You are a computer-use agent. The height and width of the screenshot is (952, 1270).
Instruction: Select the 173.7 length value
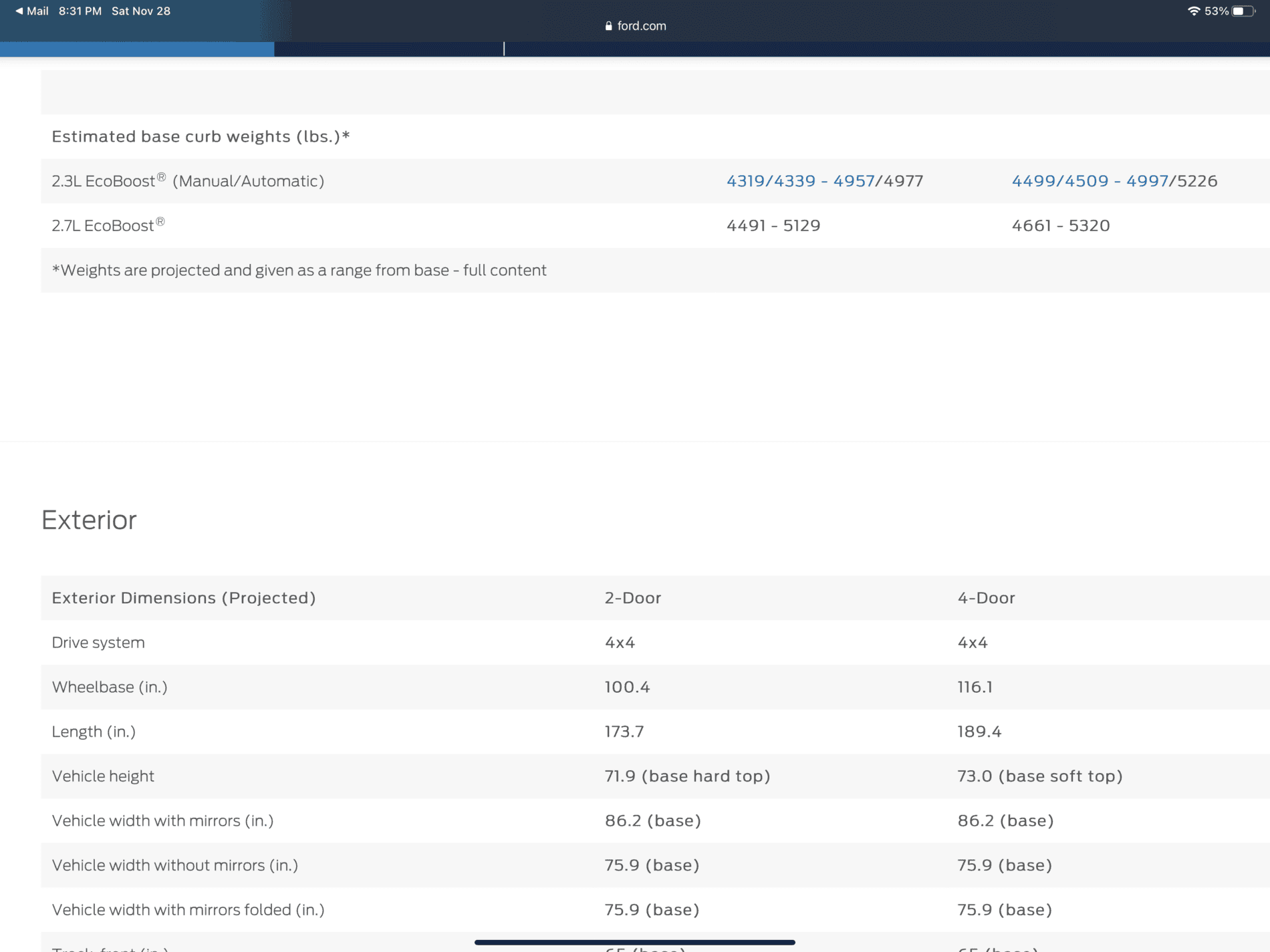pyautogui.click(x=624, y=732)
